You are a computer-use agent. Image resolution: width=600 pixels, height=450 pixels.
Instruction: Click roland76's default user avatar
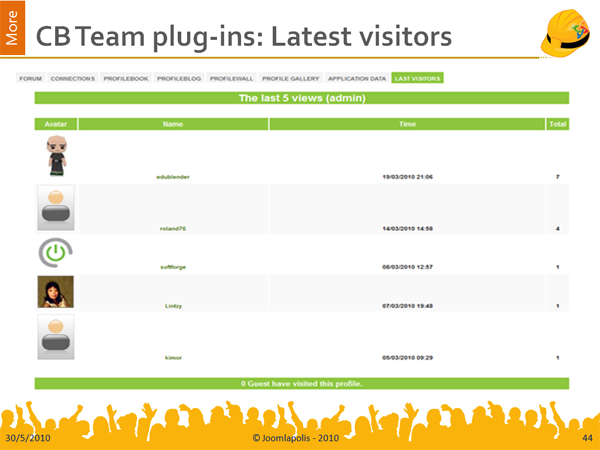(56, 208)
